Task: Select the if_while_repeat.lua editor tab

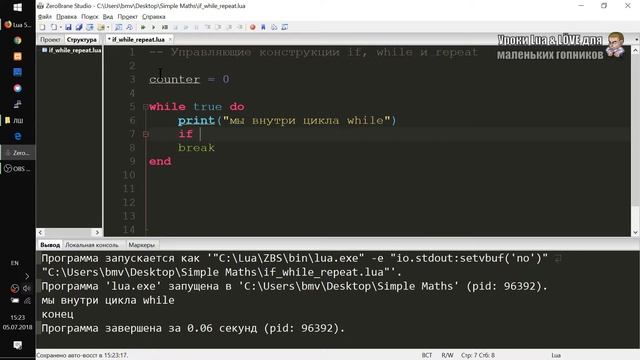Action: pyautogui.click(x=138, y=40)
